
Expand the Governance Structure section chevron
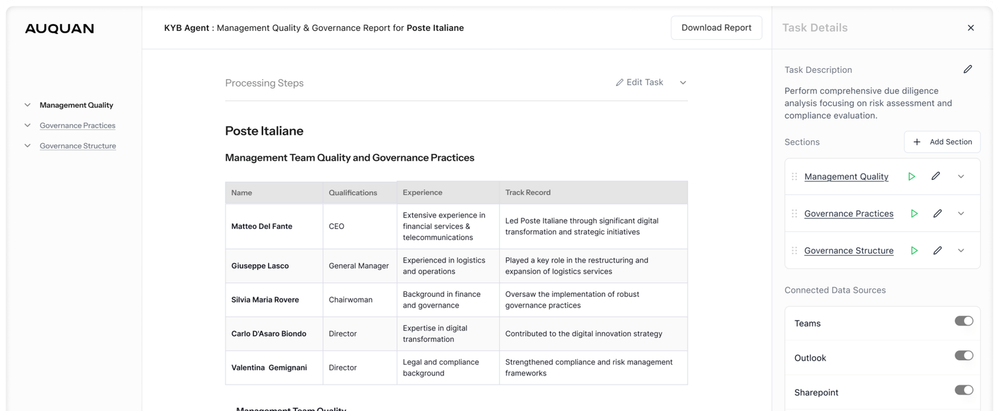pos(961,250)
